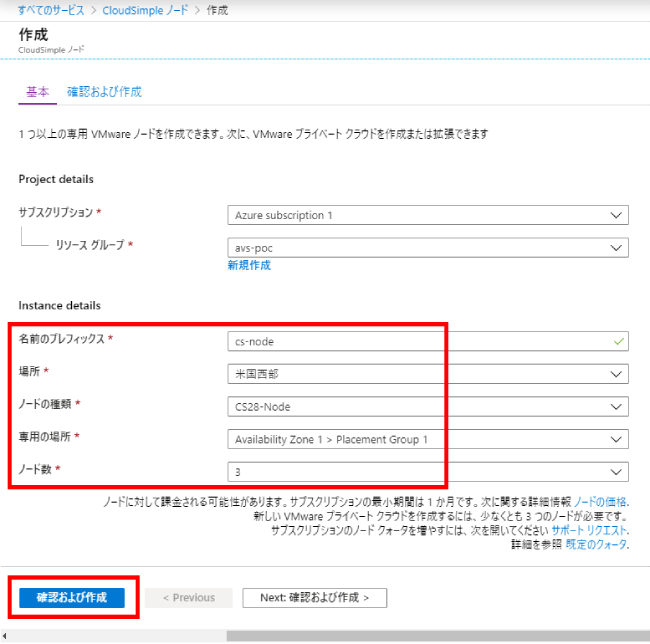Click the サブスクリプション label
The image size is (650, 644).
[x=56, y=212]
